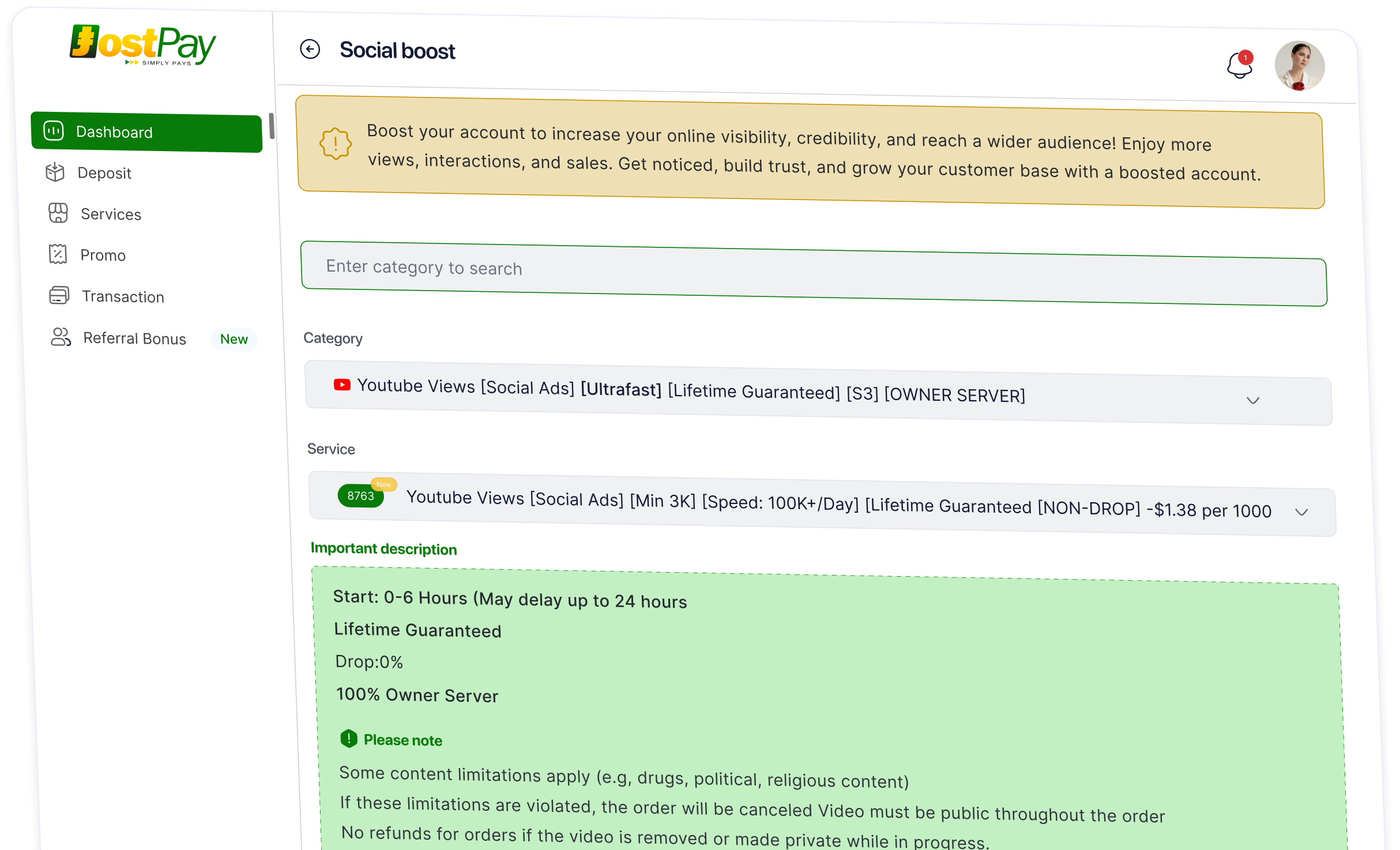The image size is (1400, 850).
Task: Click the Service dropdown chevron
Action: point(1302,512)
